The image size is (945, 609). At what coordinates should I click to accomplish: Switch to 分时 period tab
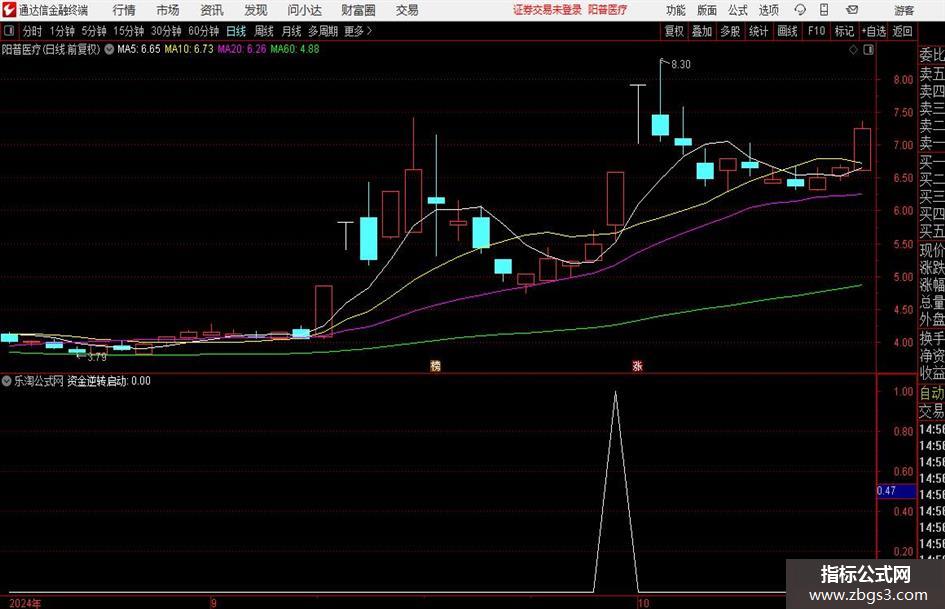point(33,31)
